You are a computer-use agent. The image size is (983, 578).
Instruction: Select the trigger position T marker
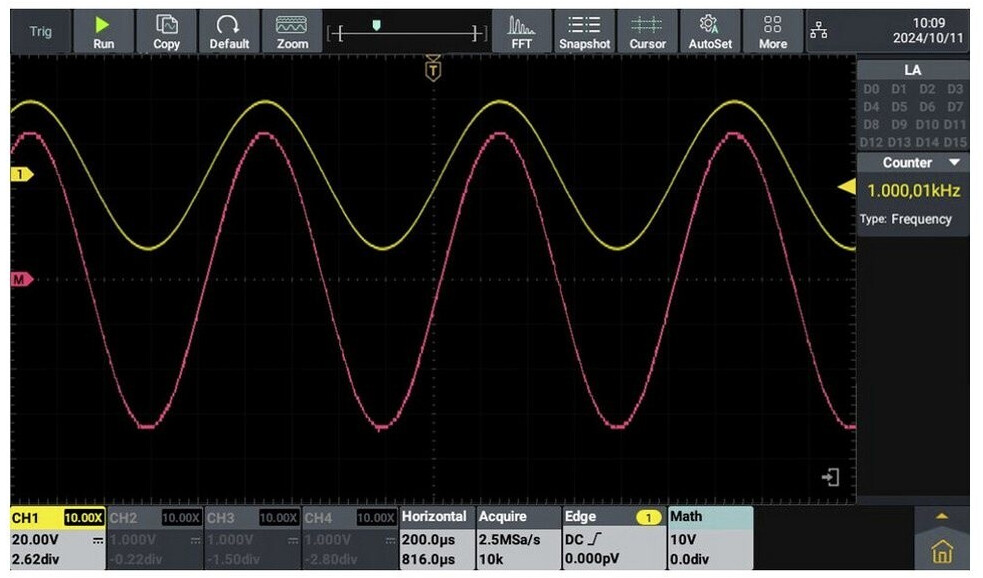(433, 70)
